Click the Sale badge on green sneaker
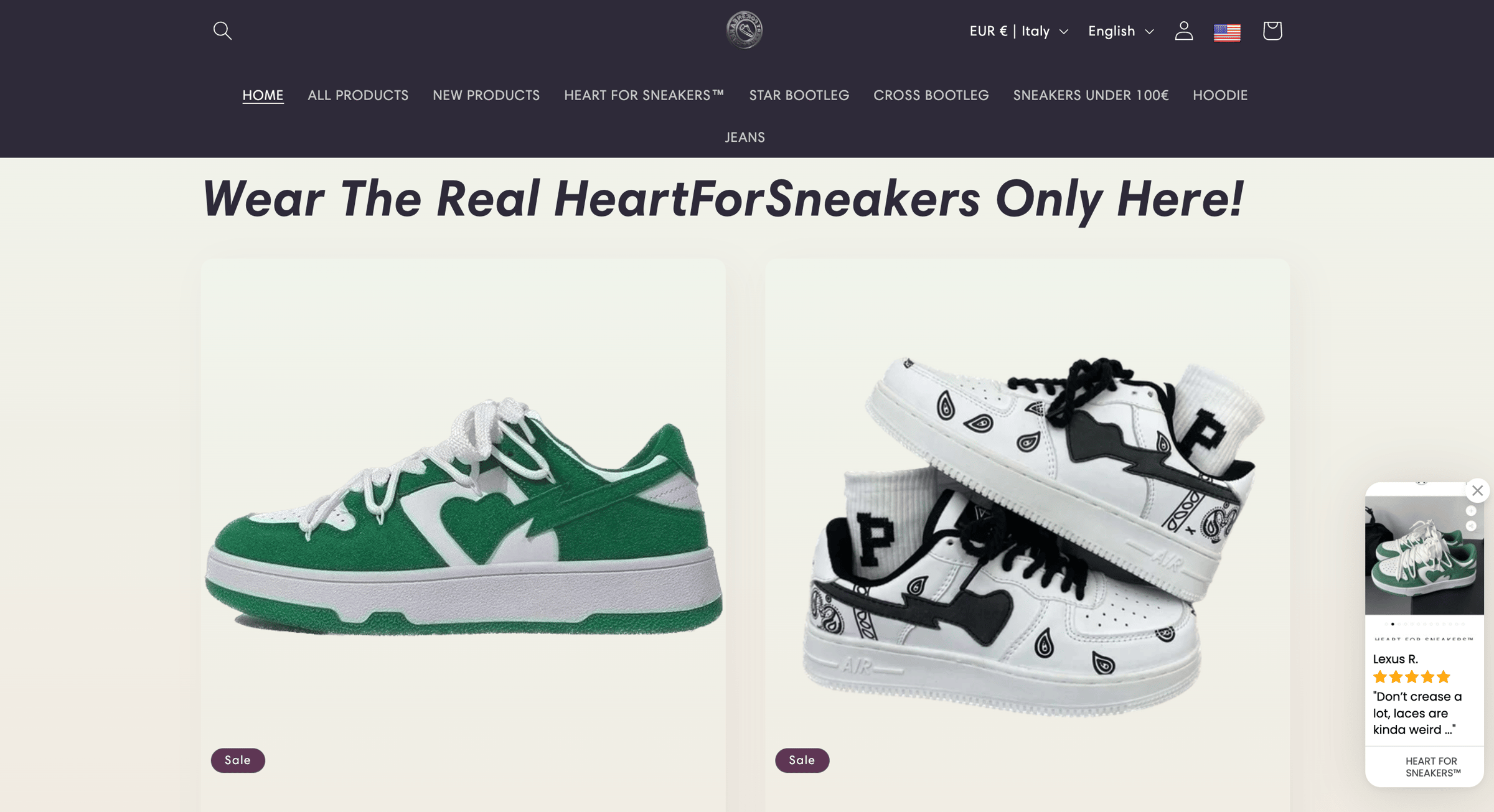The height and width of the screenshot is (812, 1494). pyautogui.click(x=238, y=760)
